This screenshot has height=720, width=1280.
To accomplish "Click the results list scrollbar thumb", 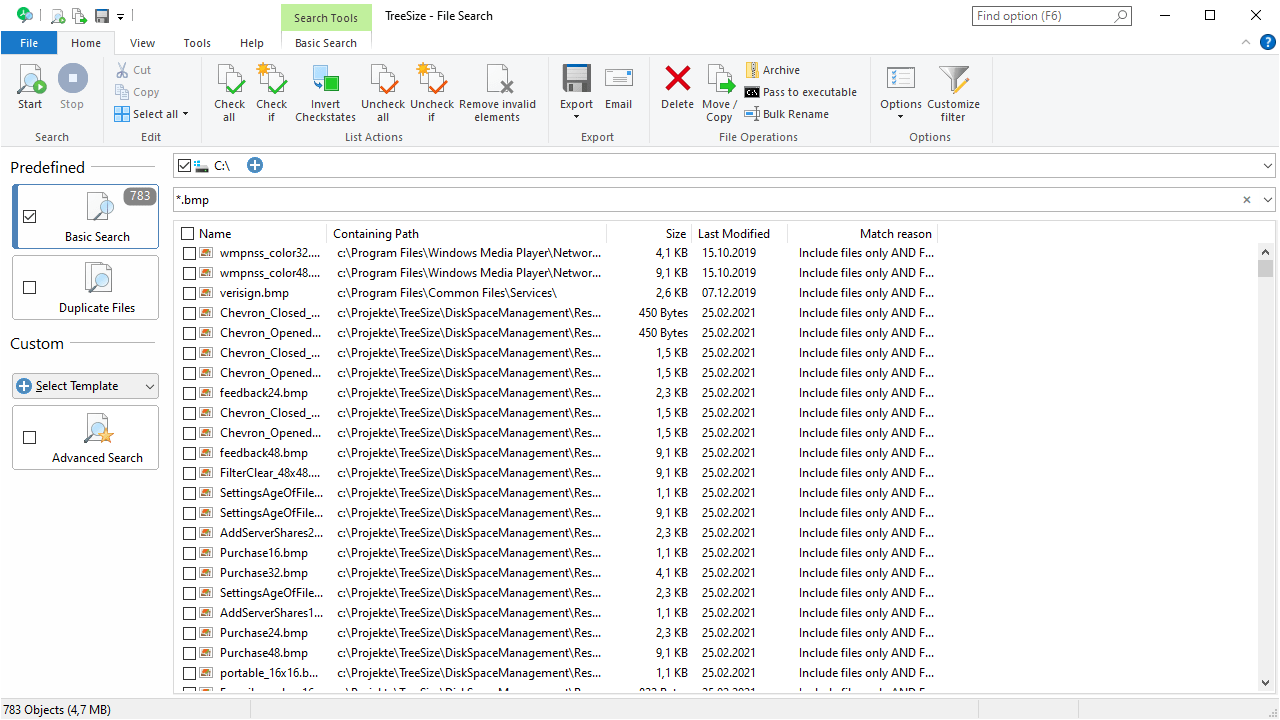I will [1266, 269].
